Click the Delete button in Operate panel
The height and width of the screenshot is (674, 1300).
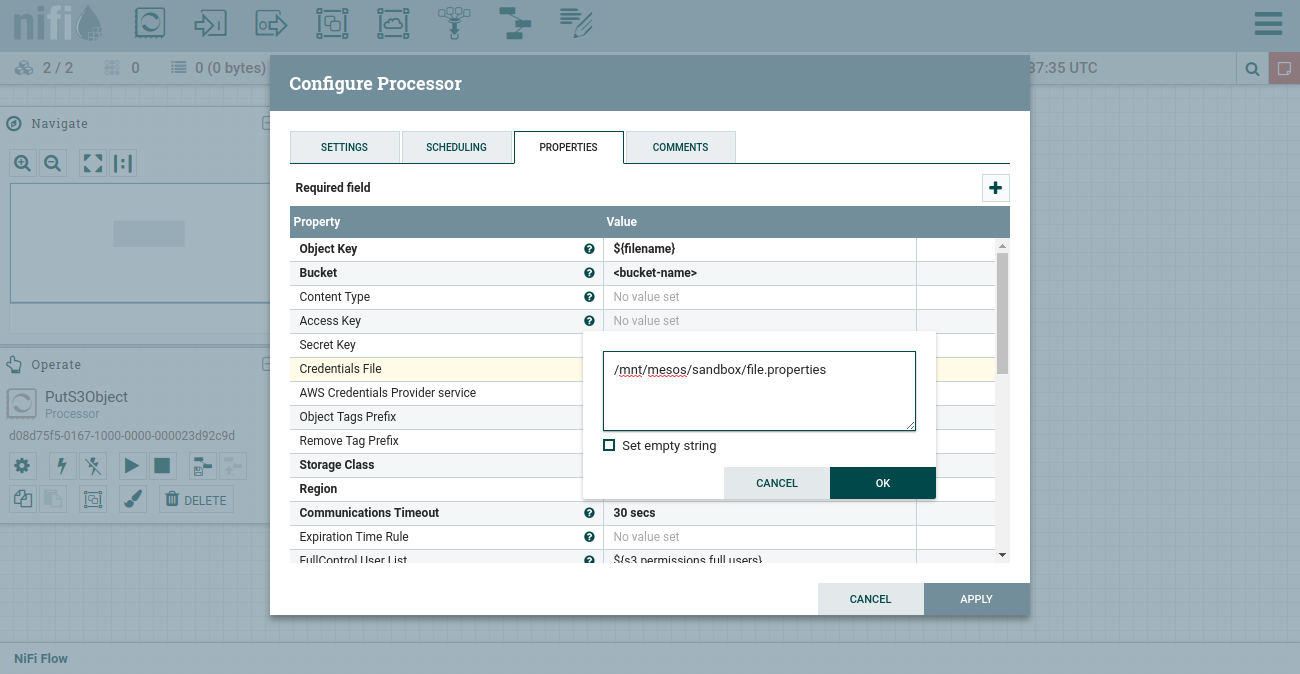point(196,499)
